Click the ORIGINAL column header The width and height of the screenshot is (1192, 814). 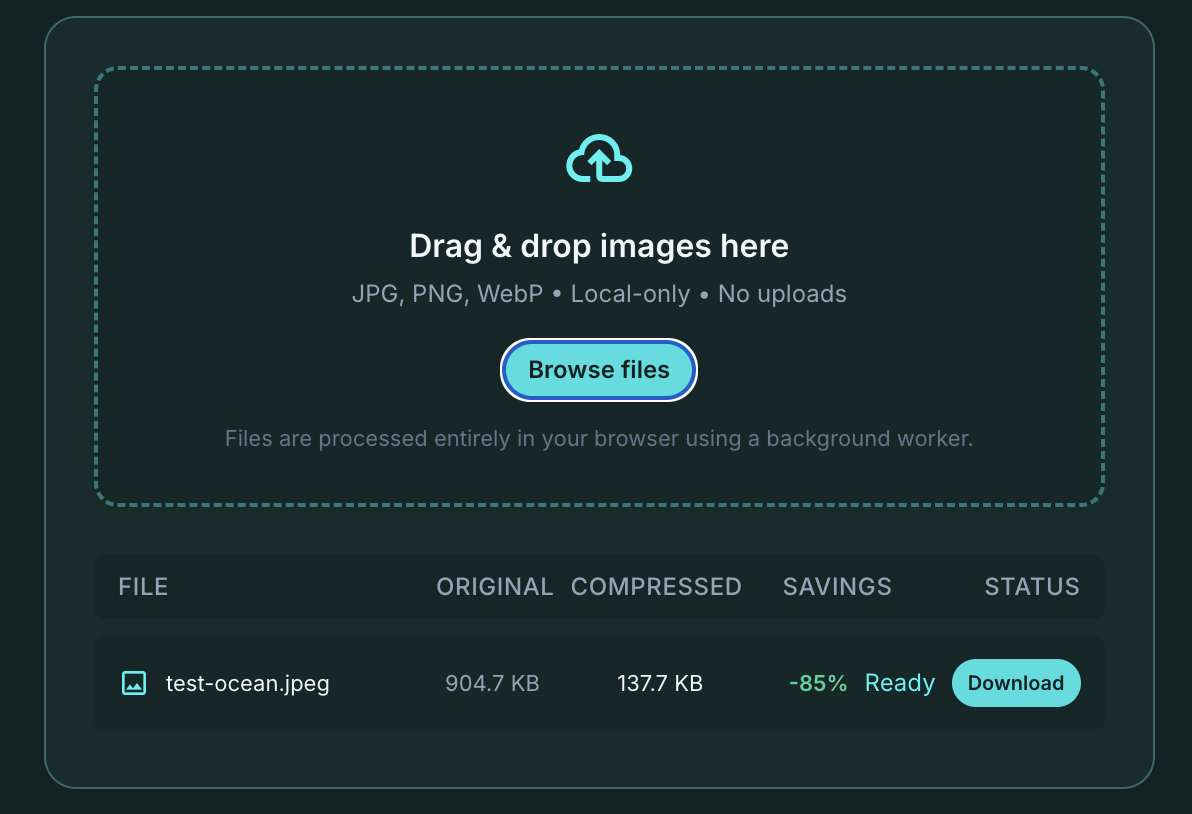(494, 587)
